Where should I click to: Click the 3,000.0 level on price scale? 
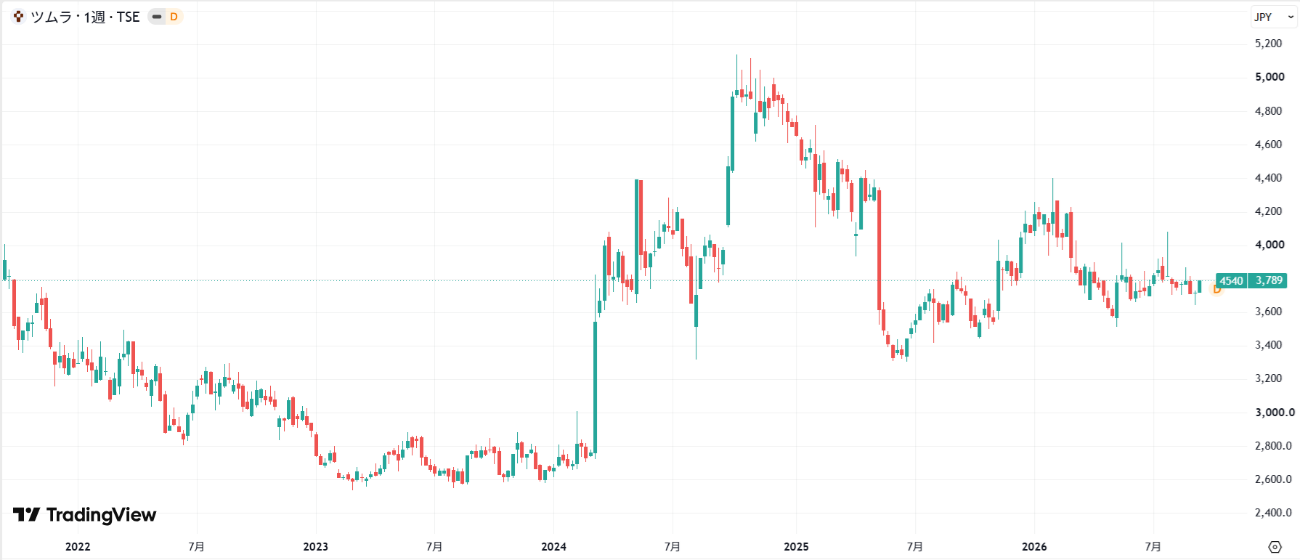[x=1273, y=412]
